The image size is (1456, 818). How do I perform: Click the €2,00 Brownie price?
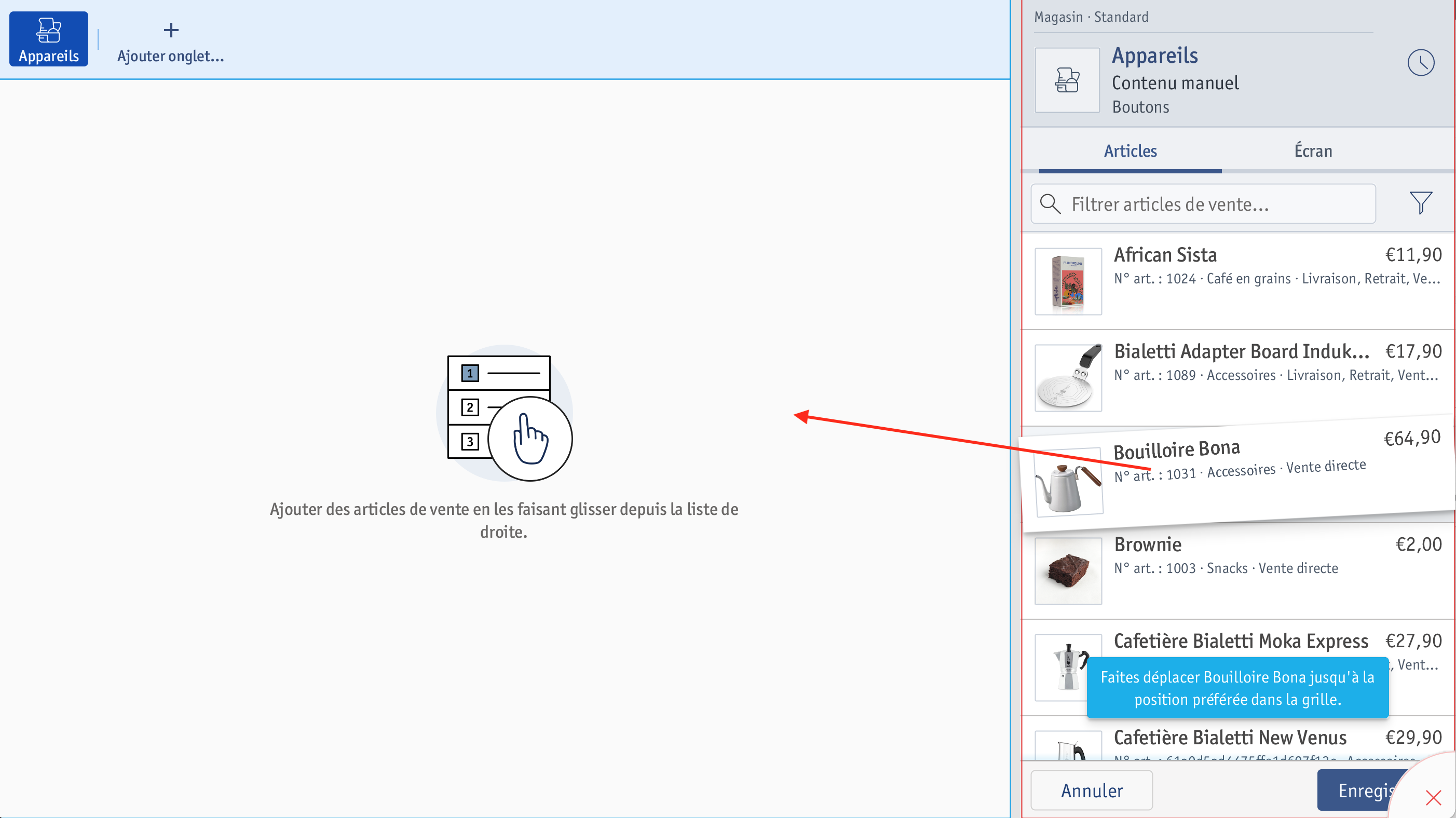1419,544
